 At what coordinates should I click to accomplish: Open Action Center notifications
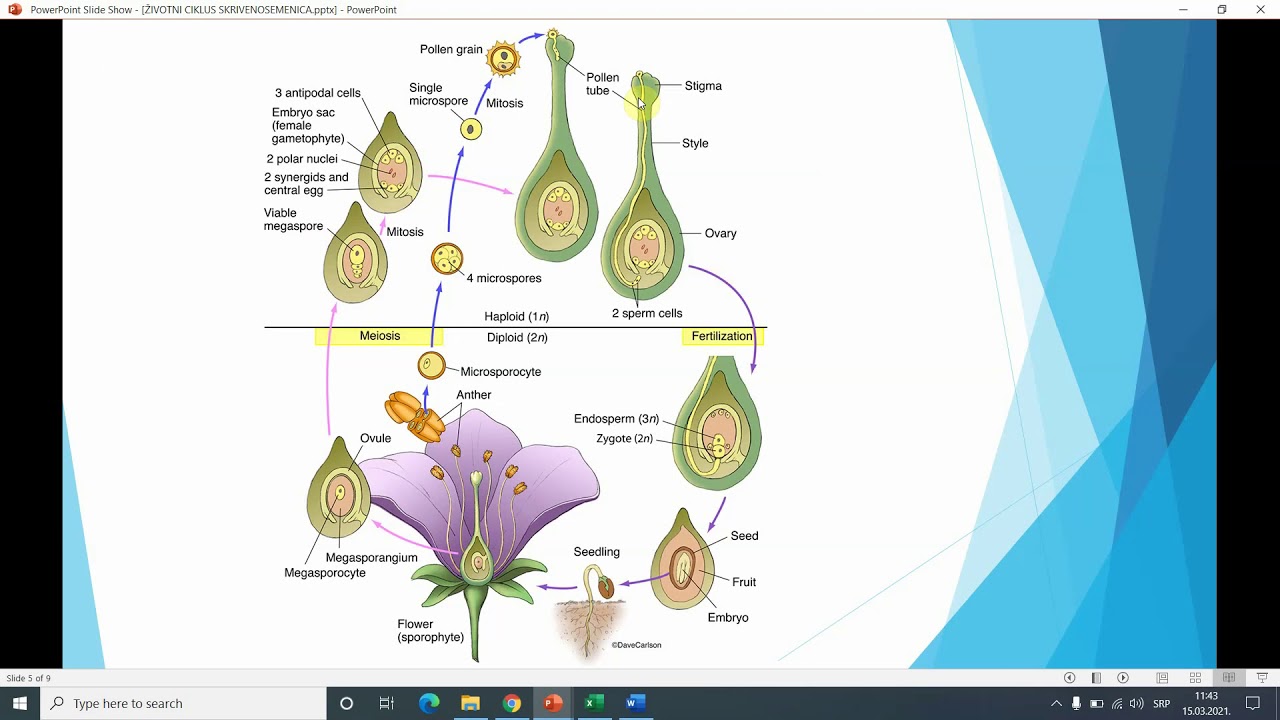[1253, 704]
